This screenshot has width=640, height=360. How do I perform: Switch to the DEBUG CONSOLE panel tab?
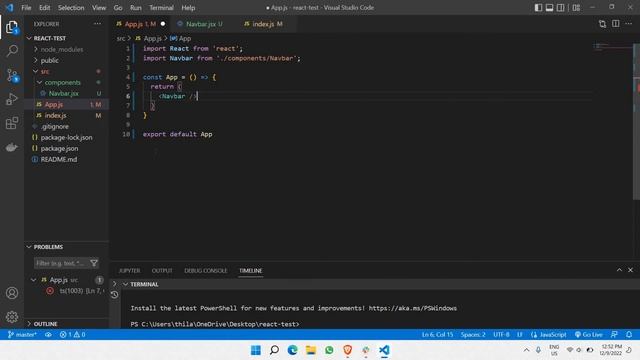point(206,271)
